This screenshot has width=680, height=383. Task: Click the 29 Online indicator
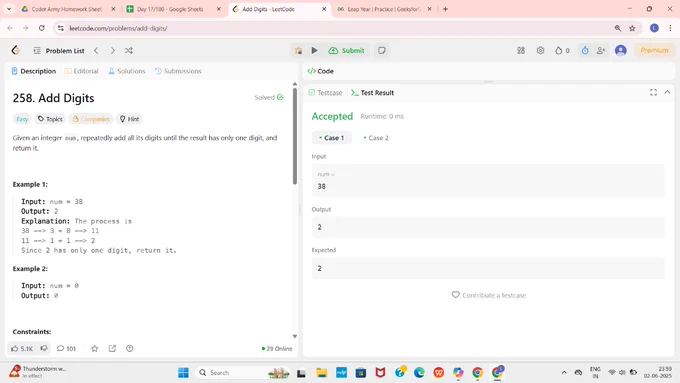pos(277,349)
